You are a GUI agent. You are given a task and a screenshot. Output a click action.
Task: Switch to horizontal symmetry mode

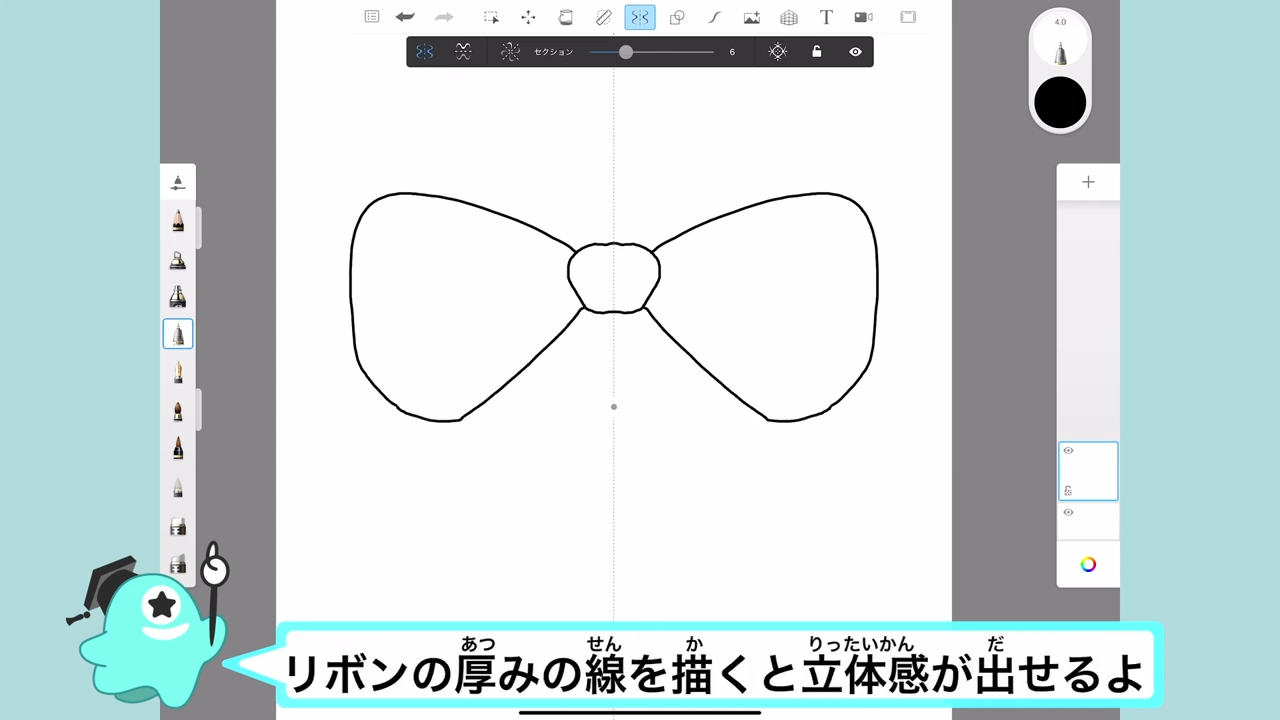pyautogui.click(x=463, y=52)
